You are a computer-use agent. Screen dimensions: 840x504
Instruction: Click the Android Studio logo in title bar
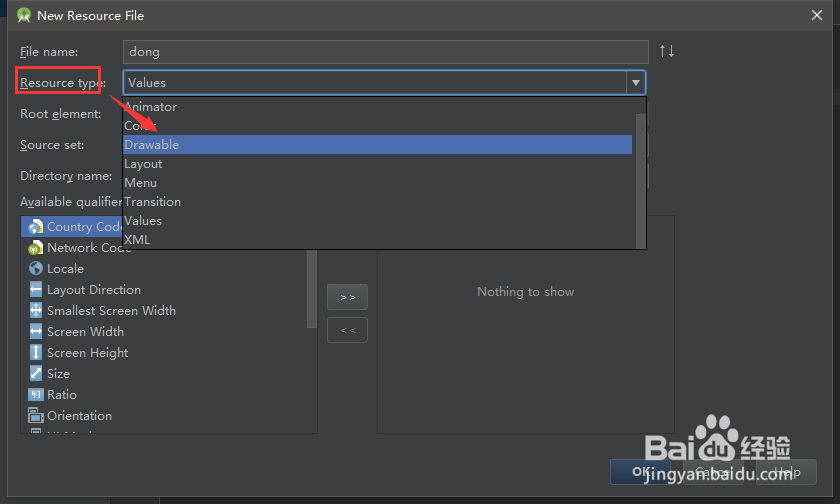point(24,15)
